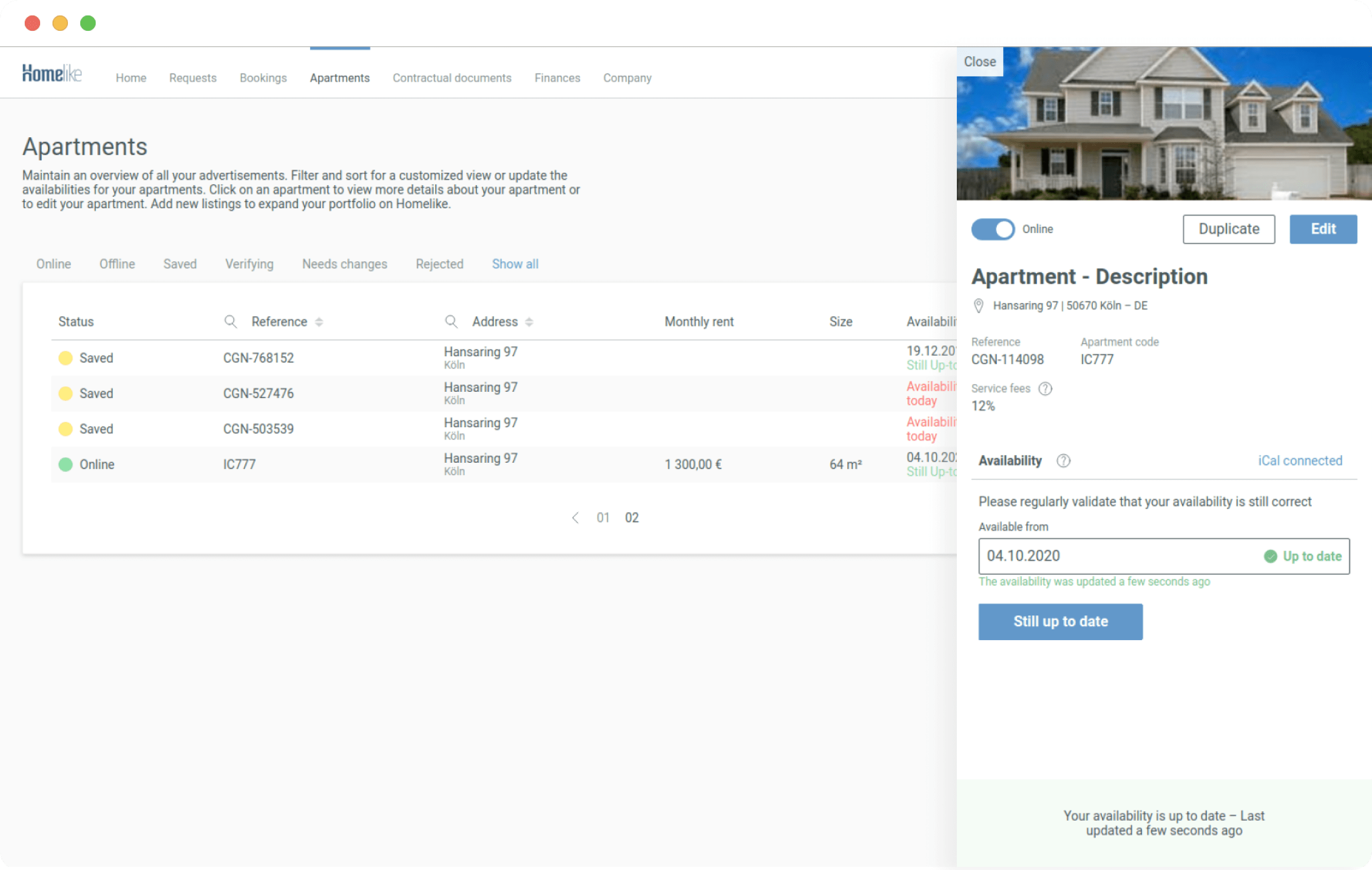Click the Address column search icon

[451, 322]
